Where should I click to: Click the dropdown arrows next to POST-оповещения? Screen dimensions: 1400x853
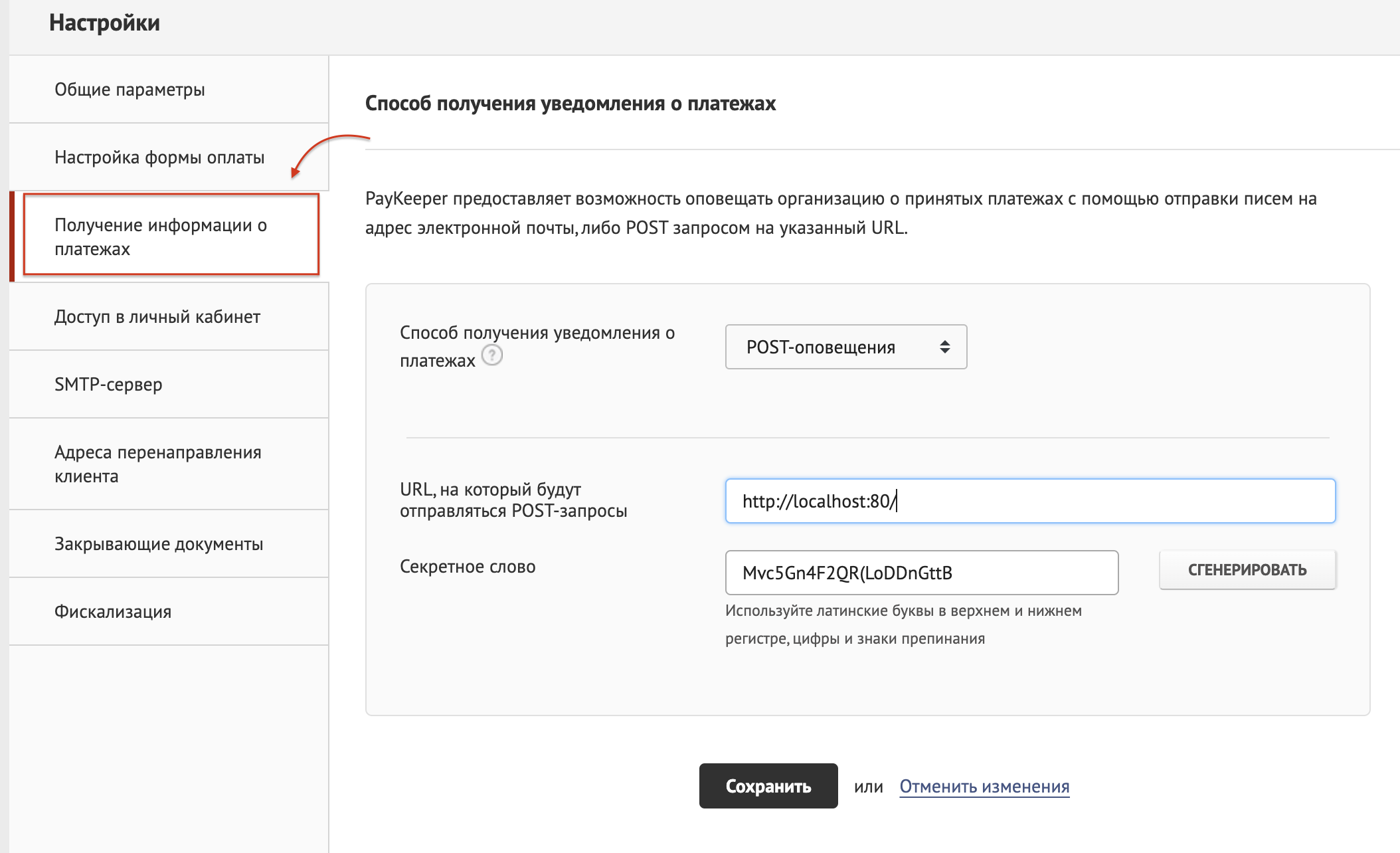coord(944,347)
